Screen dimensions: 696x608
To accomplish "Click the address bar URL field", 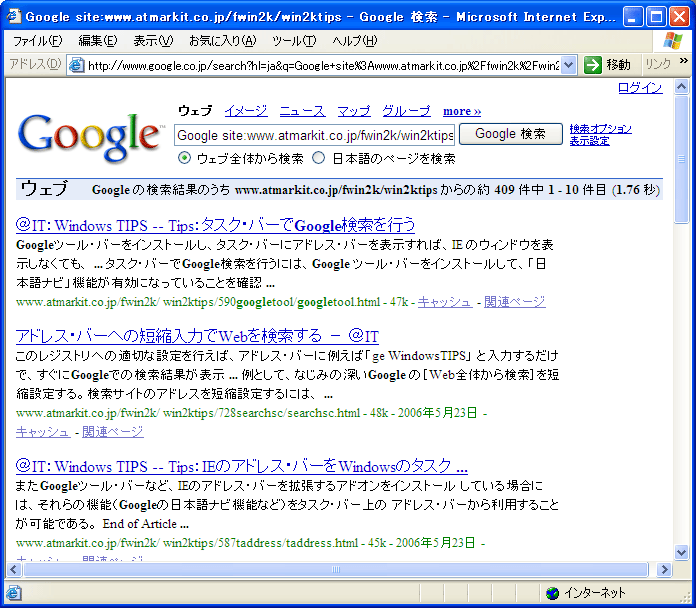I will [323, 66].
